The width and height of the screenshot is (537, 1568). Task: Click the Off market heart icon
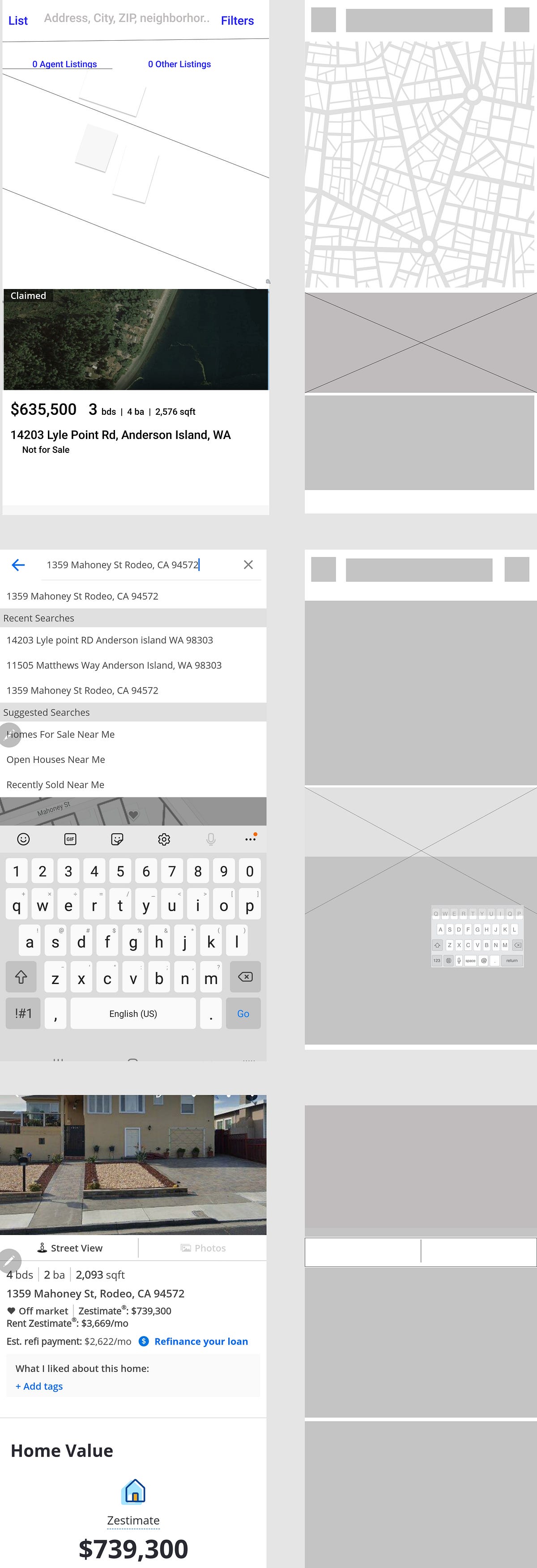[11, 1311]
